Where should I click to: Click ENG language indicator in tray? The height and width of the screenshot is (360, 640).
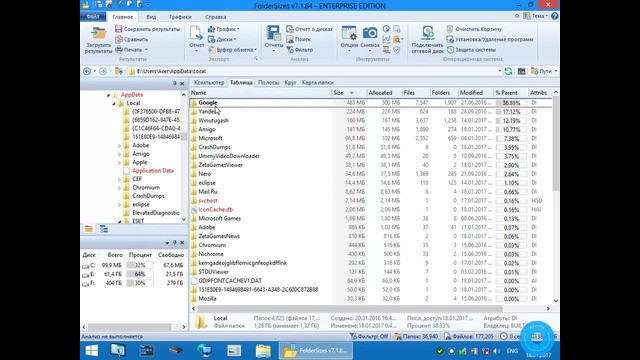(512, 351)
